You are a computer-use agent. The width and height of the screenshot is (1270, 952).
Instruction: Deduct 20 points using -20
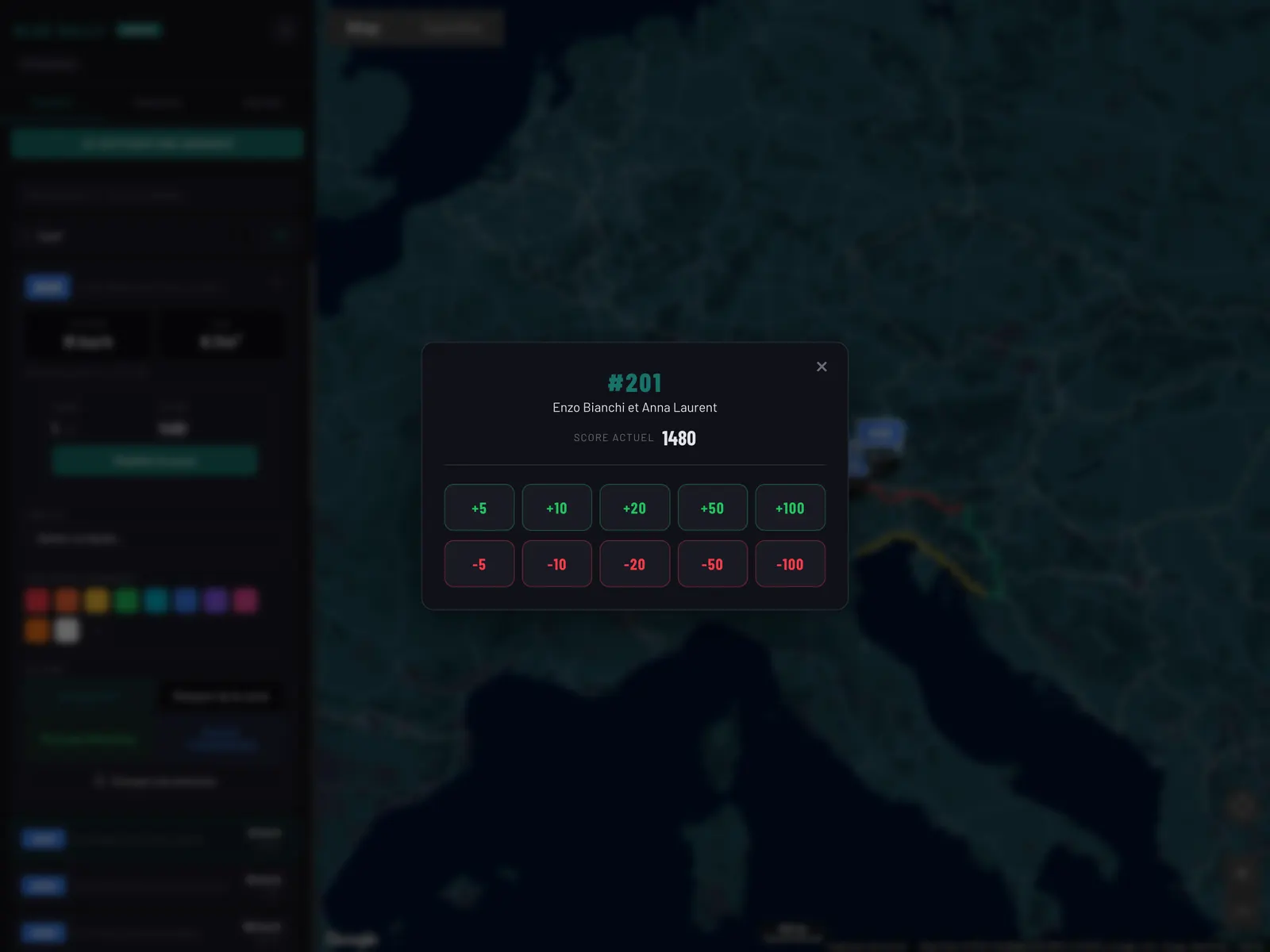pyautogui.click(x=634, y=564)
